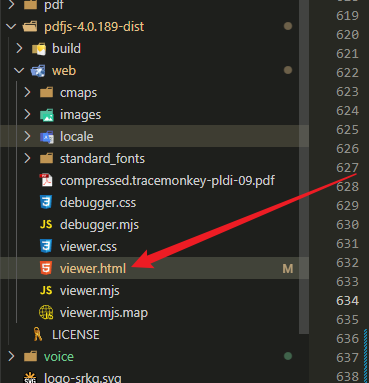Viewport: 369px width, 383px height.
Task: Click the map file icon for viewer.mjs.map
Action: pyautogui.click(x=46, y=312)
